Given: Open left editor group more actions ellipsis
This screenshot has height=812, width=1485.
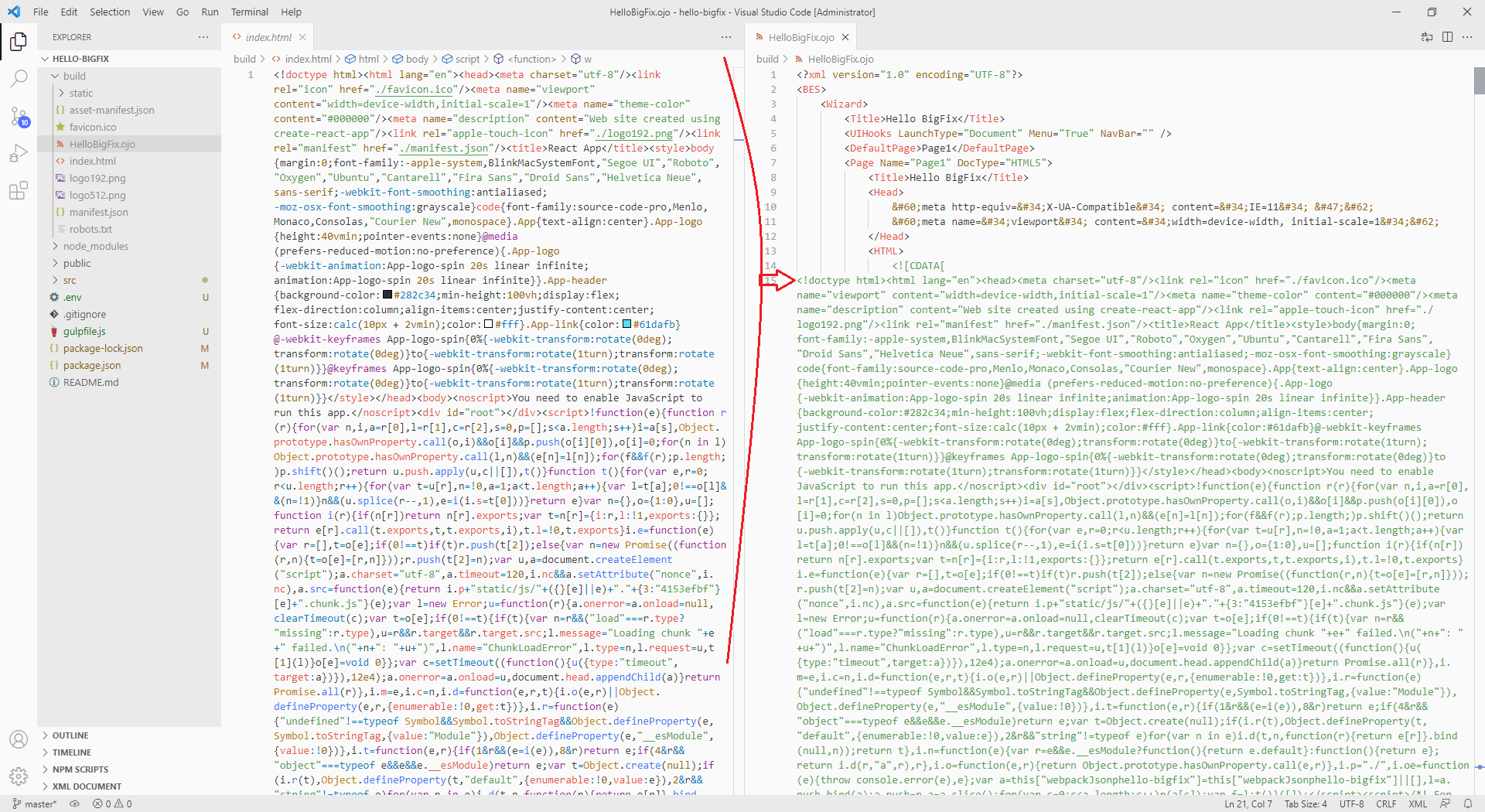Looking at the screenshot, I should pos(726,37).
